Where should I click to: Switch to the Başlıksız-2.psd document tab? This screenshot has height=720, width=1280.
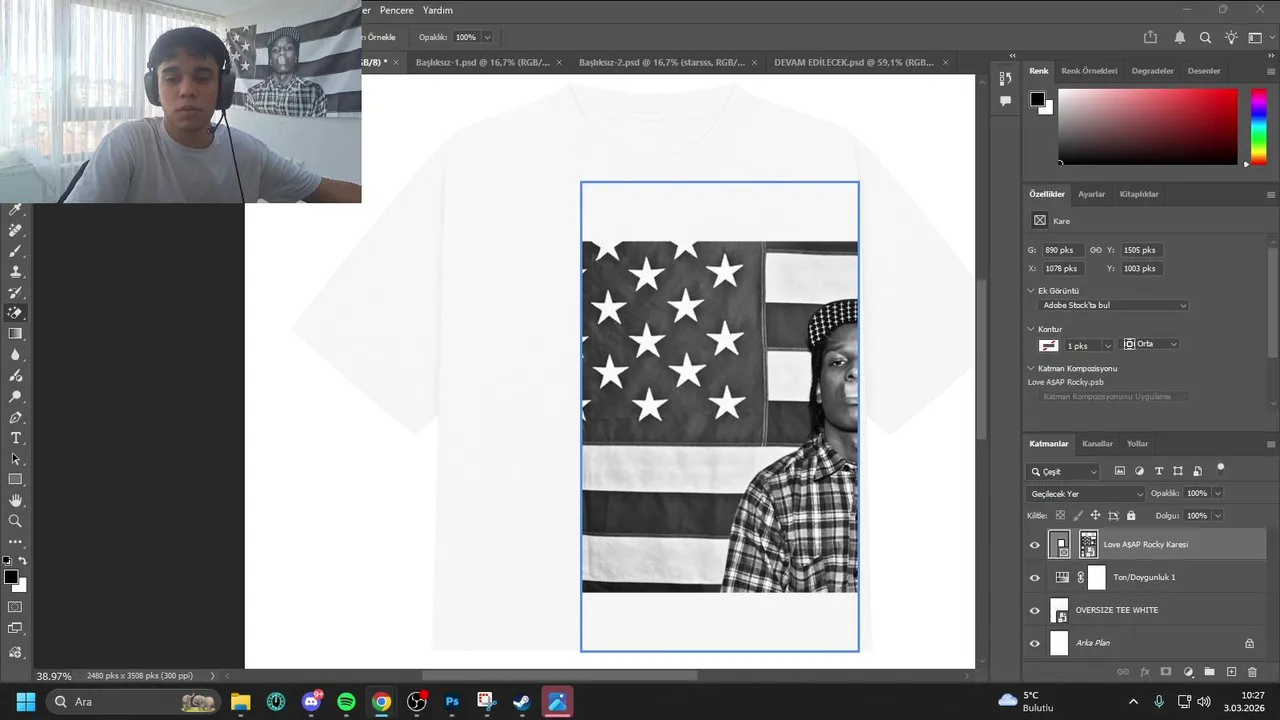(662, 62)
